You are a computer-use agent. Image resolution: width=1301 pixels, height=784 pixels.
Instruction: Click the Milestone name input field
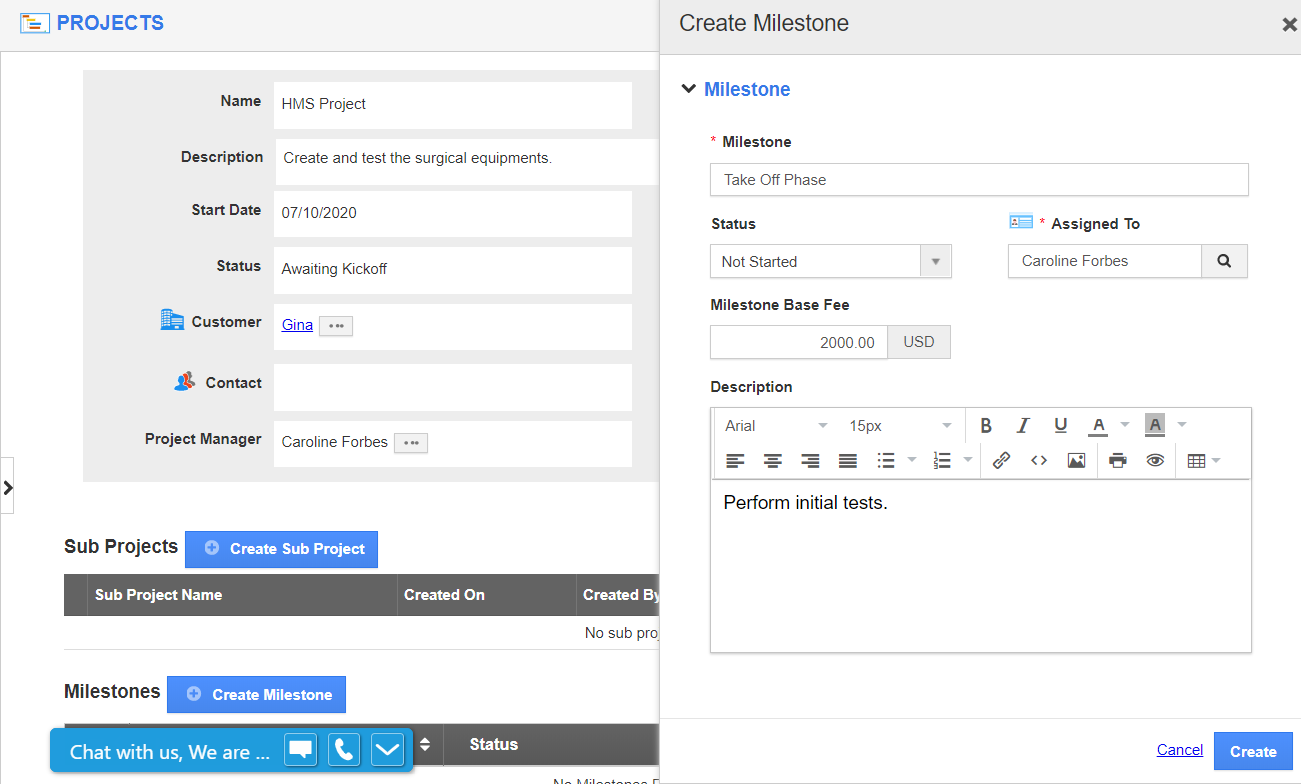tap(979, 180)
